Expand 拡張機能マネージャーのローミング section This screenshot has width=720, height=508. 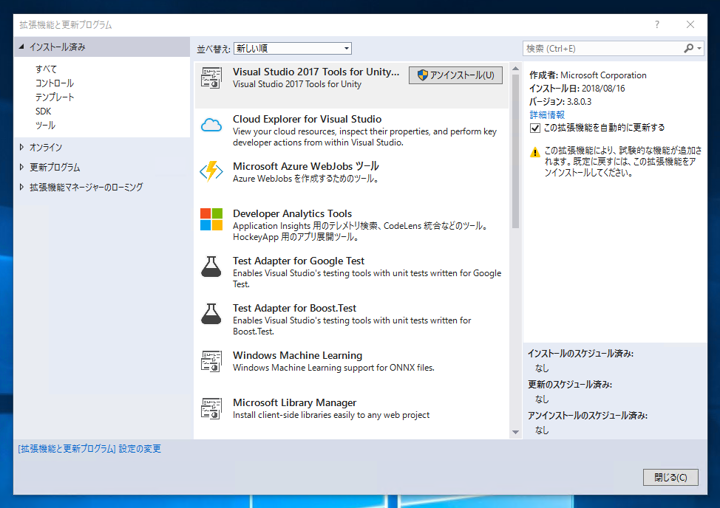(x=22, y=187)
